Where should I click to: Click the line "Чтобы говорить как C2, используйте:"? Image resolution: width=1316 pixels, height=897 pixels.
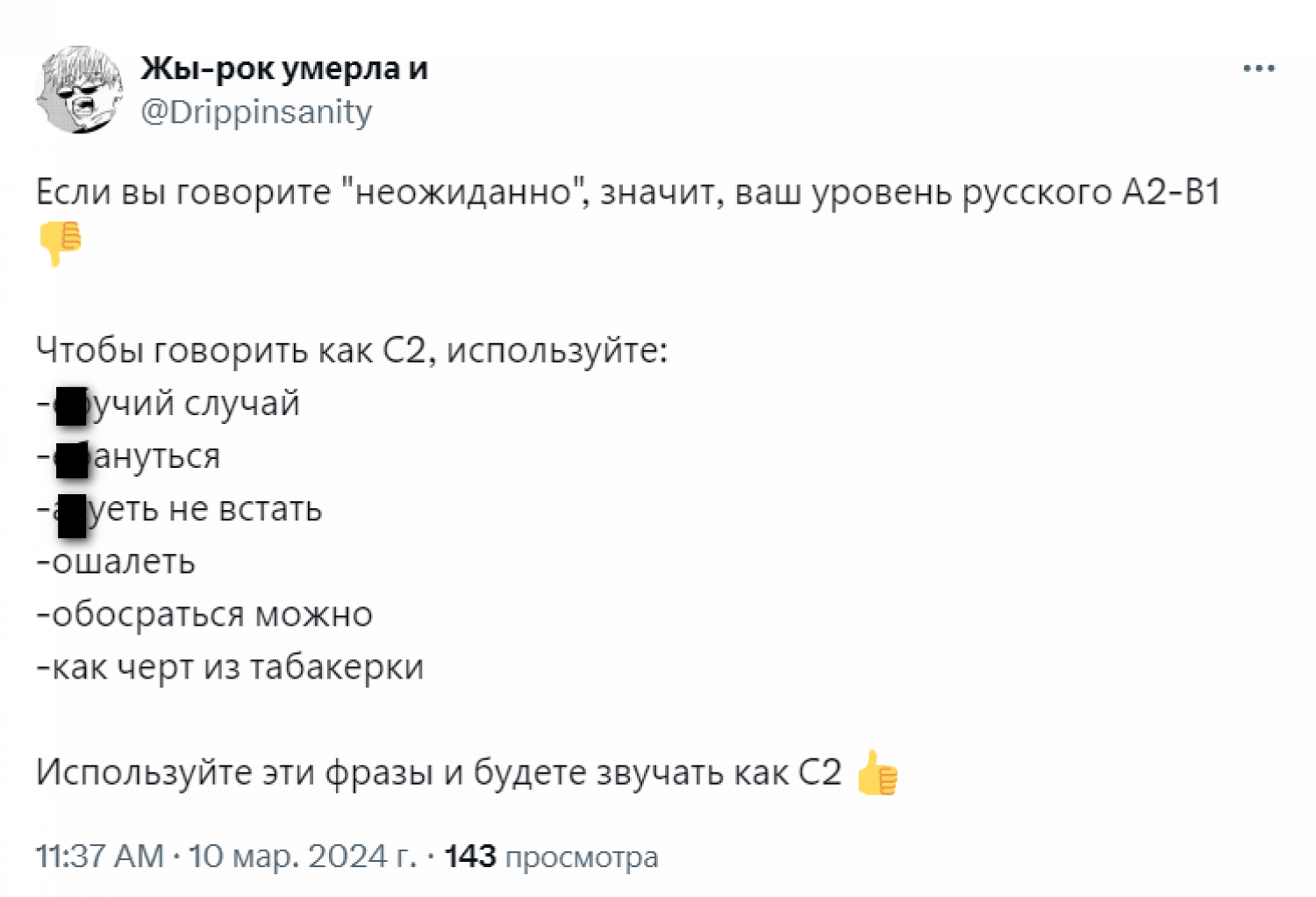pos(352,350)
